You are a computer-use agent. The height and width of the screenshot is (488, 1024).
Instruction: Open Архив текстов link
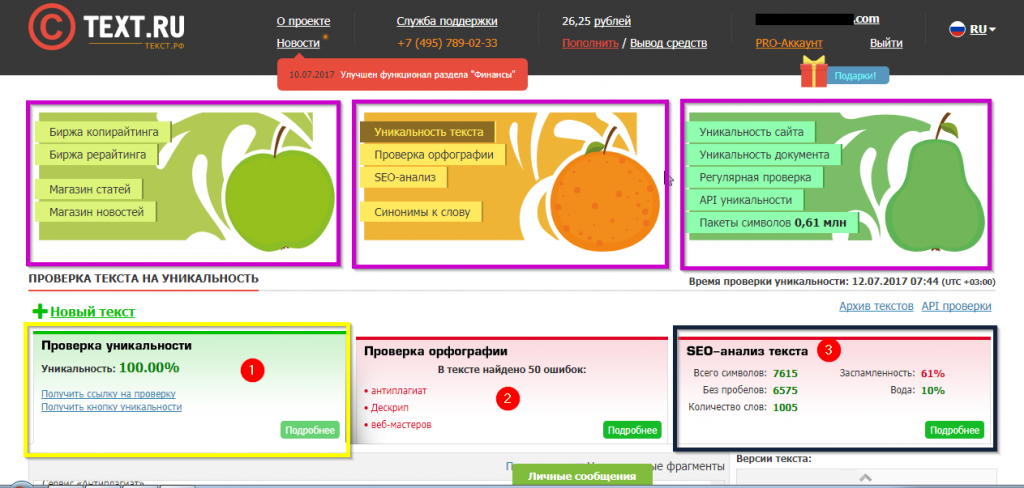pos(876,306)
